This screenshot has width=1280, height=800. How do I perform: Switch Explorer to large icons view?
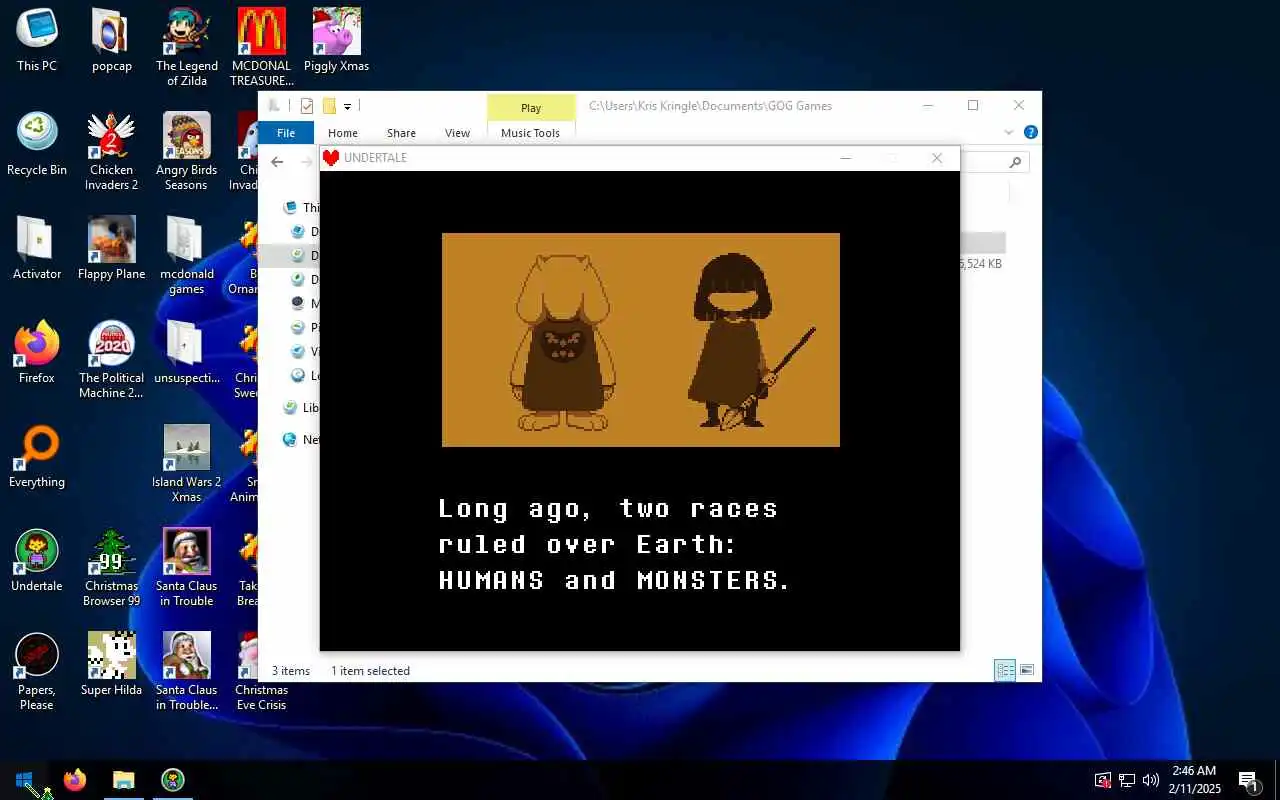[x=1027, y=670]
